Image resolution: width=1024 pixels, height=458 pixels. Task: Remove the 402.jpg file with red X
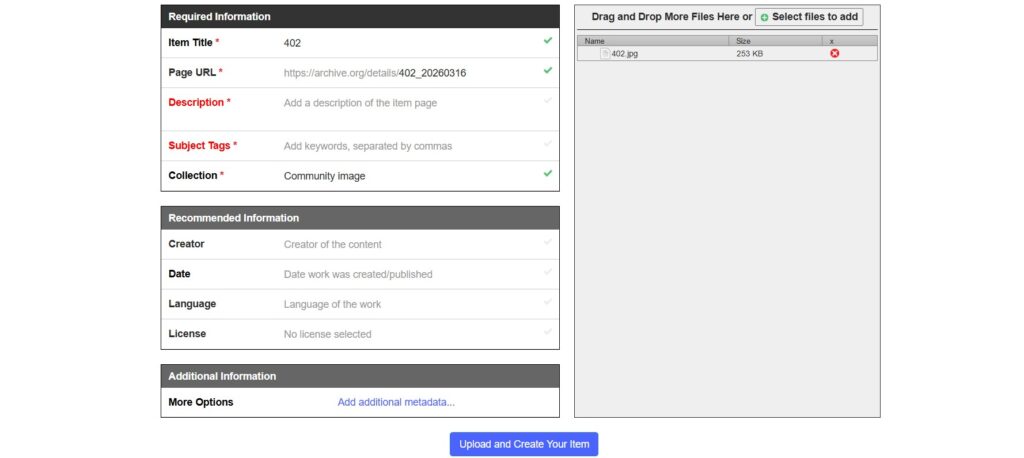pos(835,53)
